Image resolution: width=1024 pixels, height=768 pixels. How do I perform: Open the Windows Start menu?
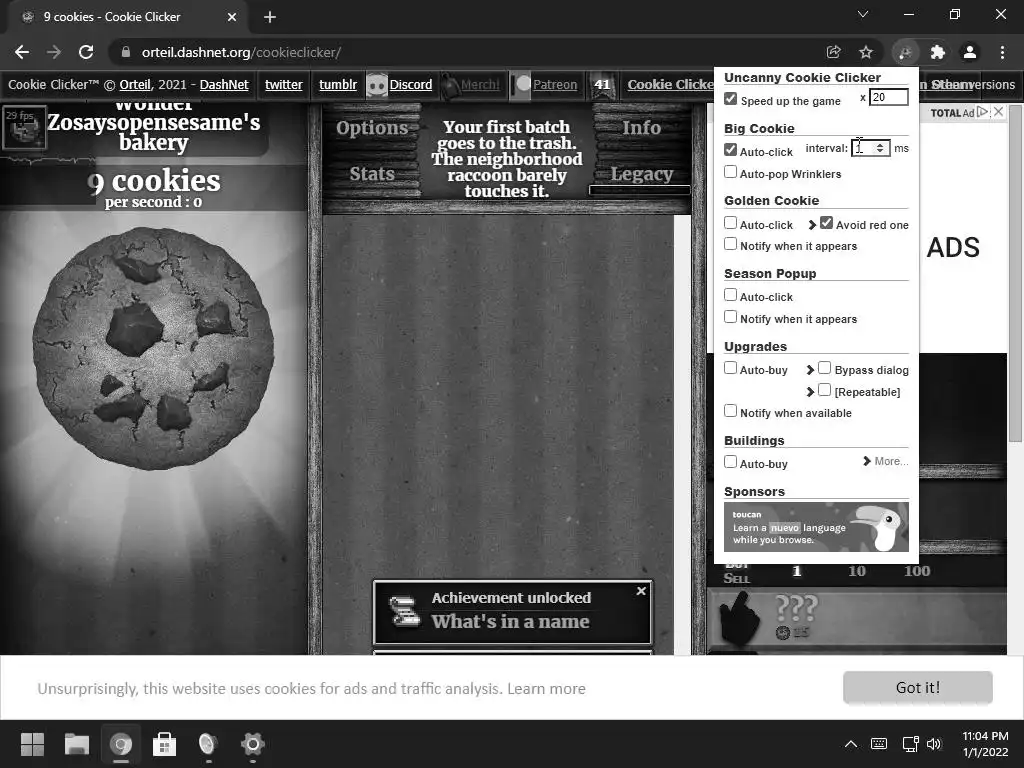32,744
